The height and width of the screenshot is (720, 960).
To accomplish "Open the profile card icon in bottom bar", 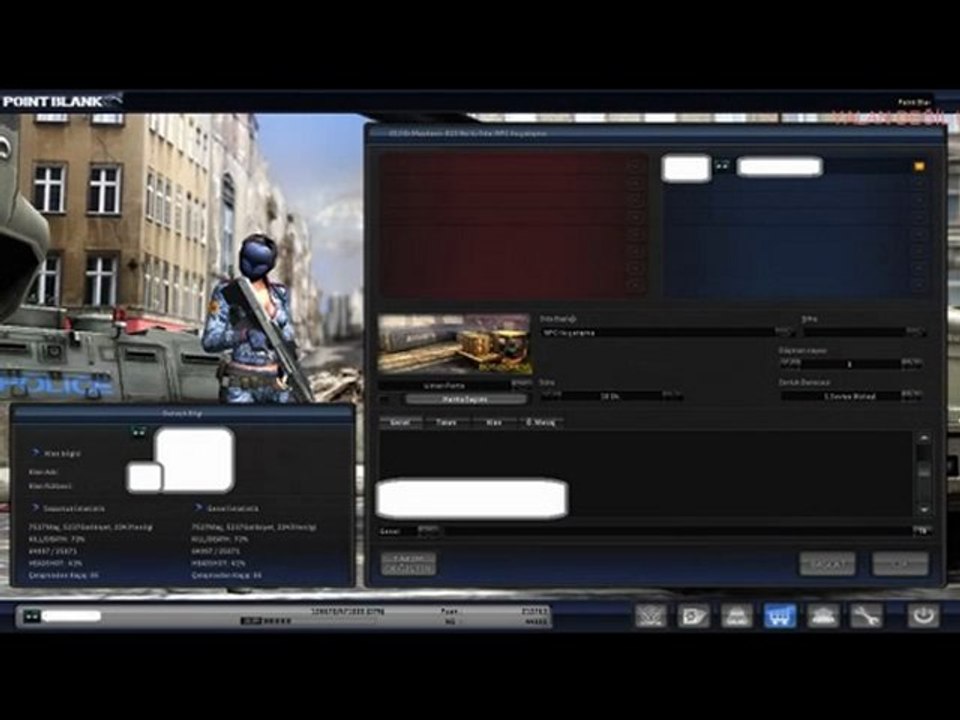I will click(694, 616).
